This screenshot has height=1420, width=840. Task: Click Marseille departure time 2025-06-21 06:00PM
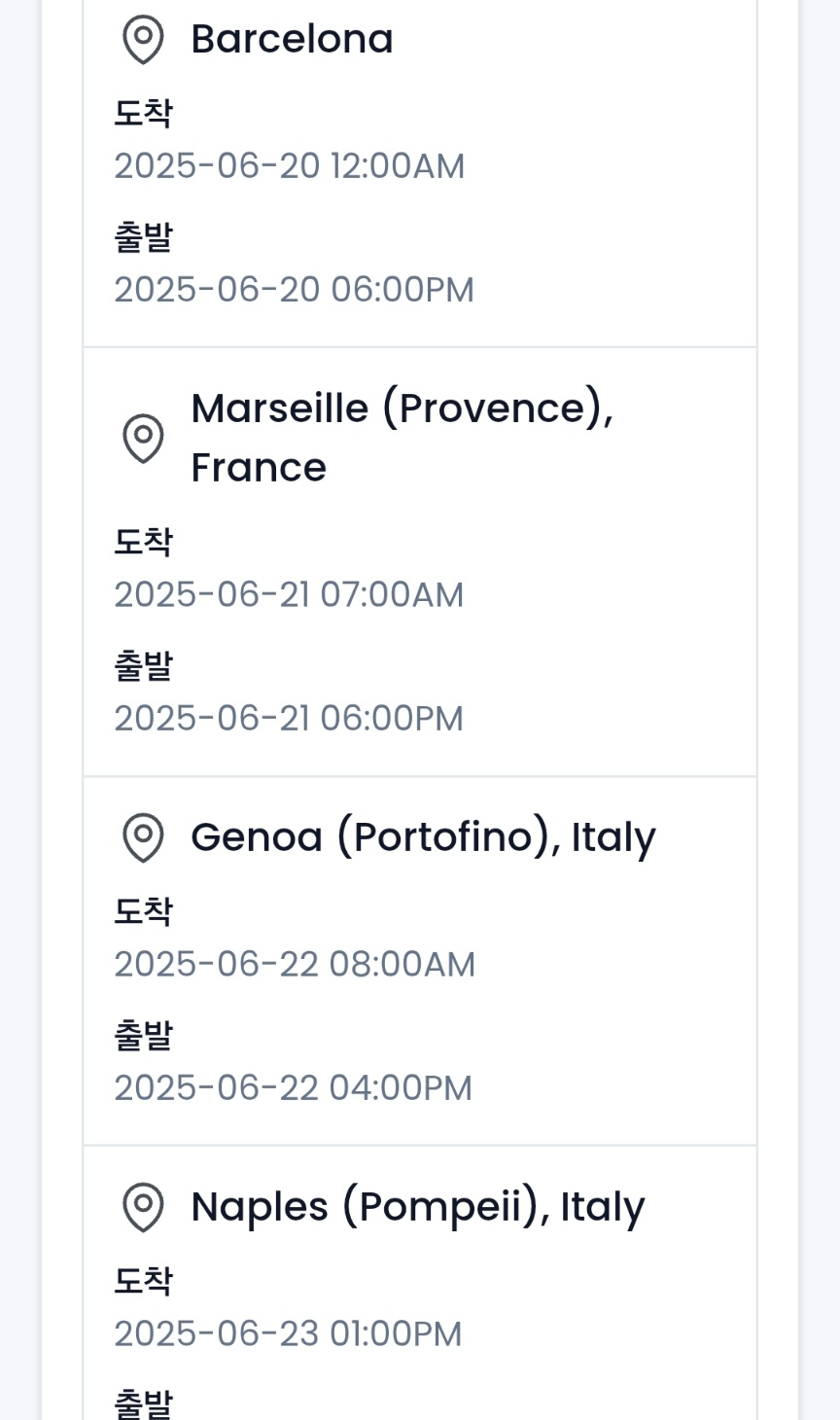click(289, 719)
